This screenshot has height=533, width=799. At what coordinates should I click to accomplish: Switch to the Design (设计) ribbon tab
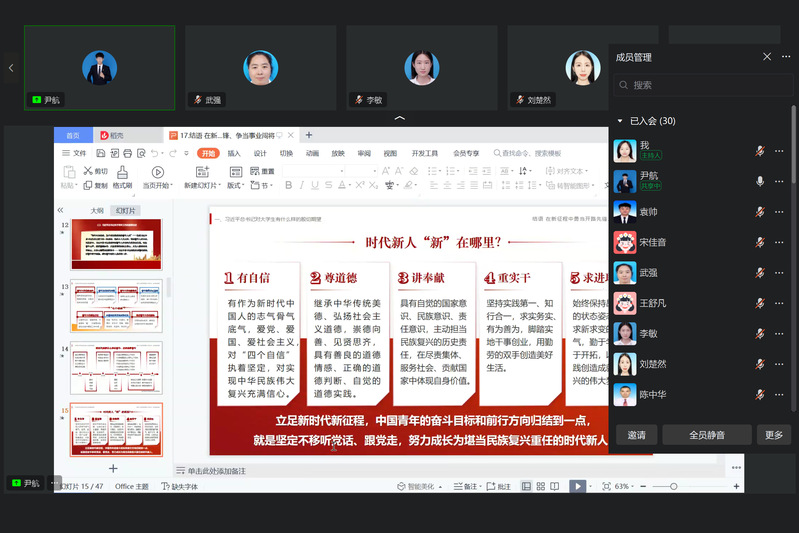tap(260, 153)
